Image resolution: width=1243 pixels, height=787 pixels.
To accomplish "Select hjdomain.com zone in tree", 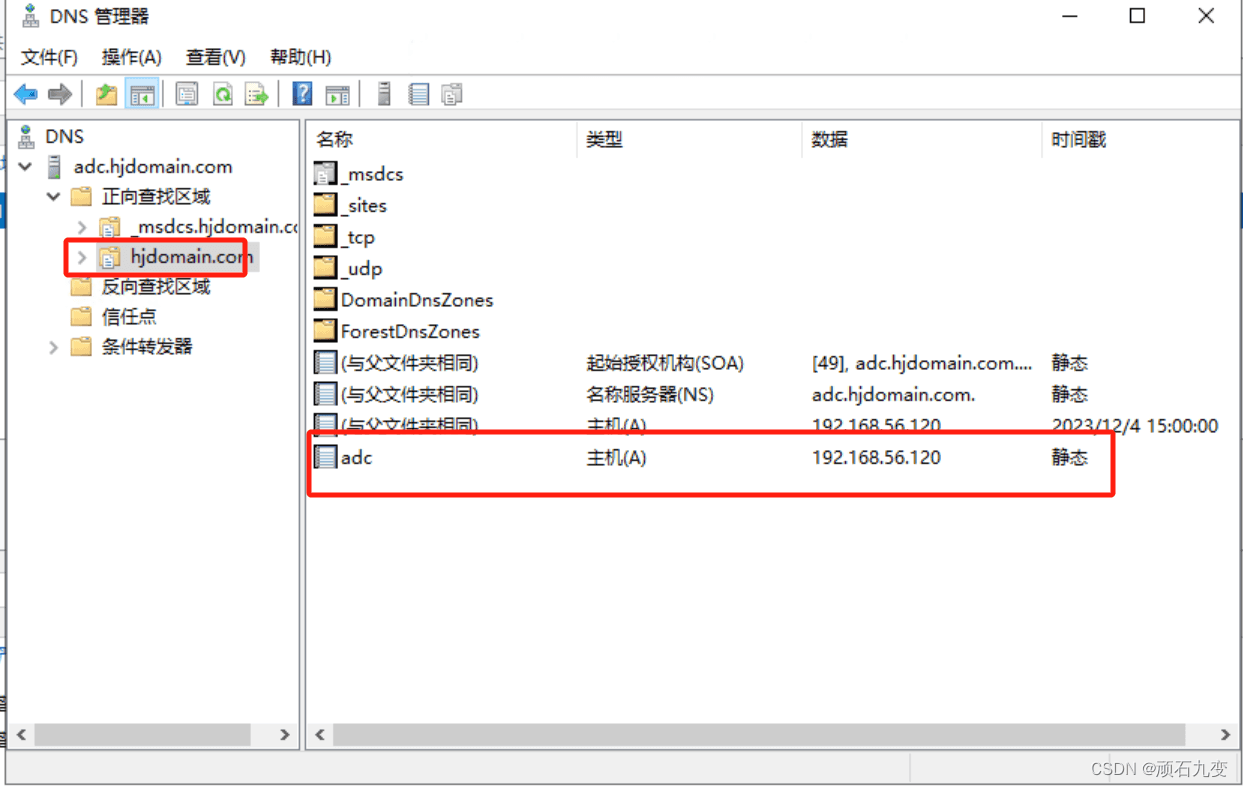I will click(x=192, y=257).
